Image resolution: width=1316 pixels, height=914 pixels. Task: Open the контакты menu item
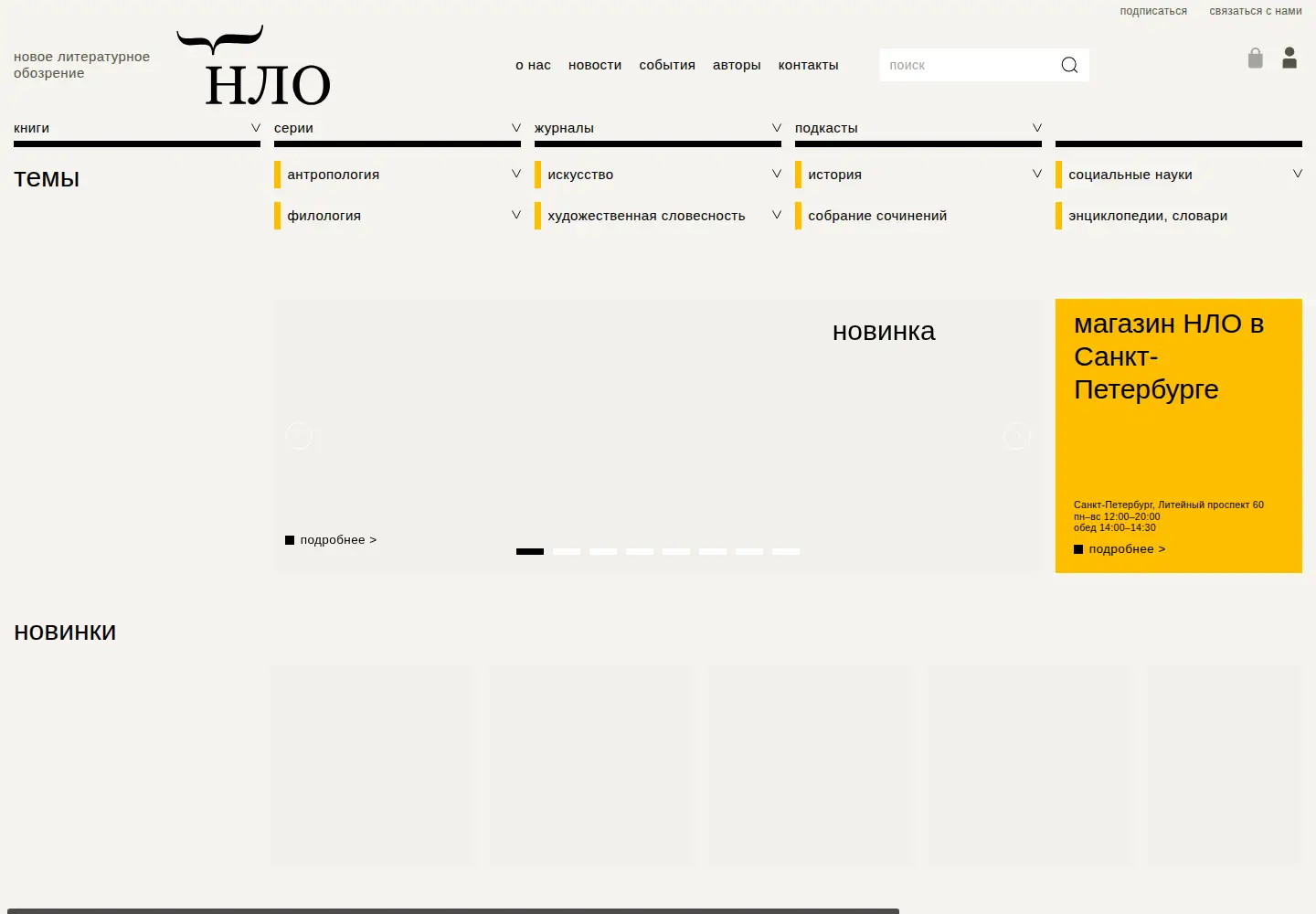[808, 65]
